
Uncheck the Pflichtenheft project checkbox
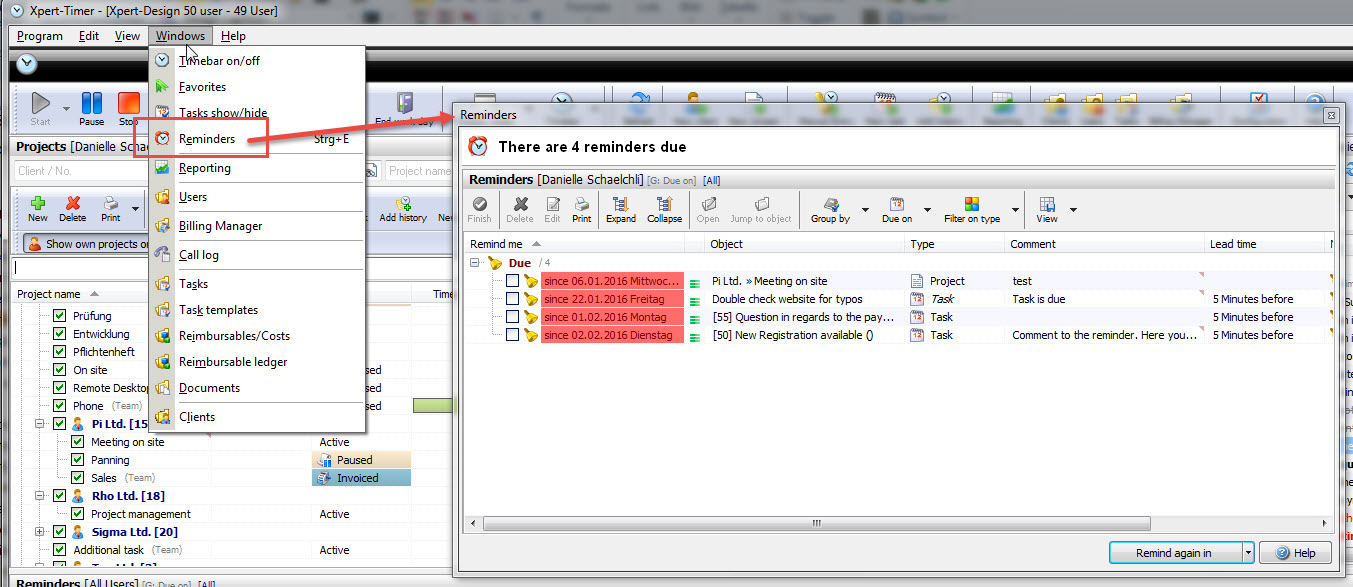coord(59,352)
